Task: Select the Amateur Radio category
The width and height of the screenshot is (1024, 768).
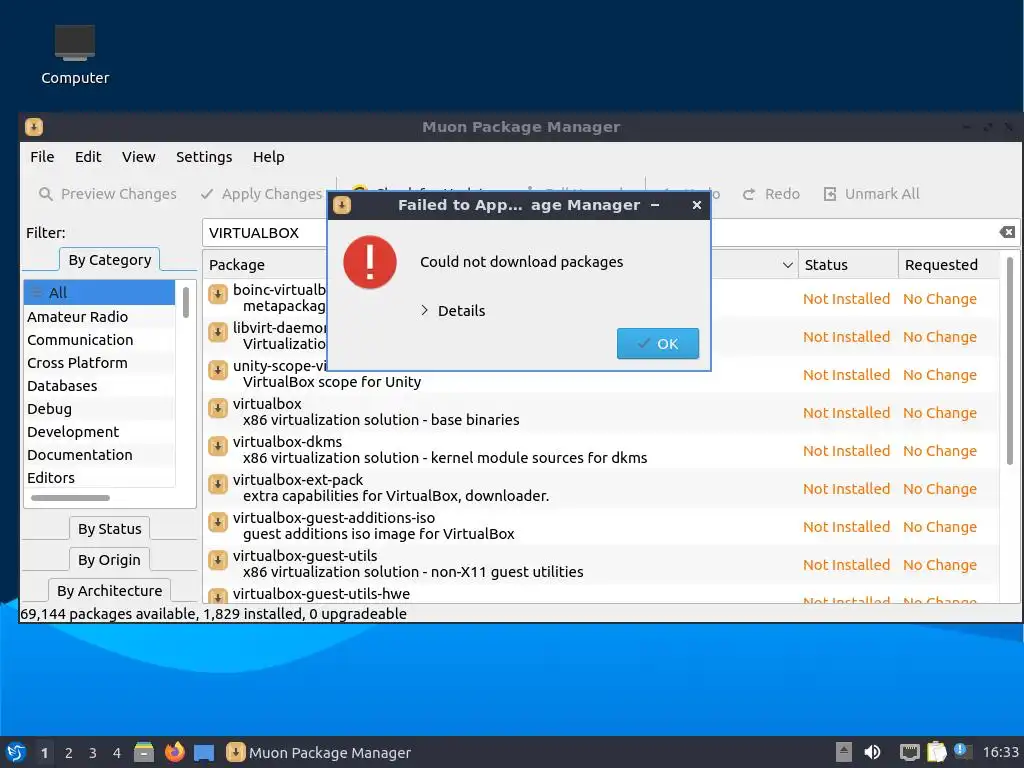Action: click(99, 317)
